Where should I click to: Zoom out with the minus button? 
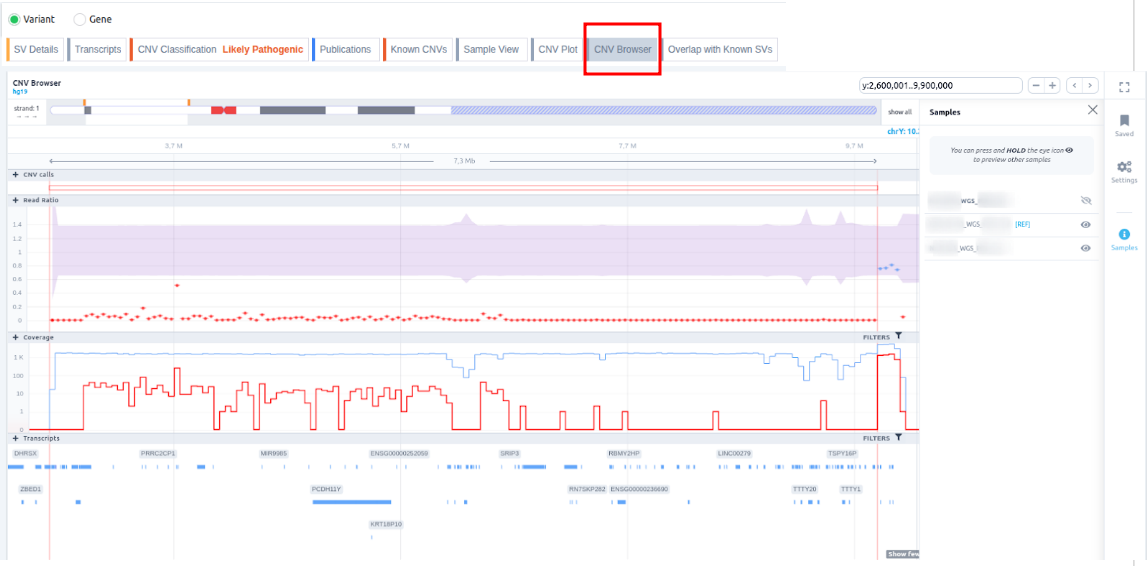point(1036,86)
